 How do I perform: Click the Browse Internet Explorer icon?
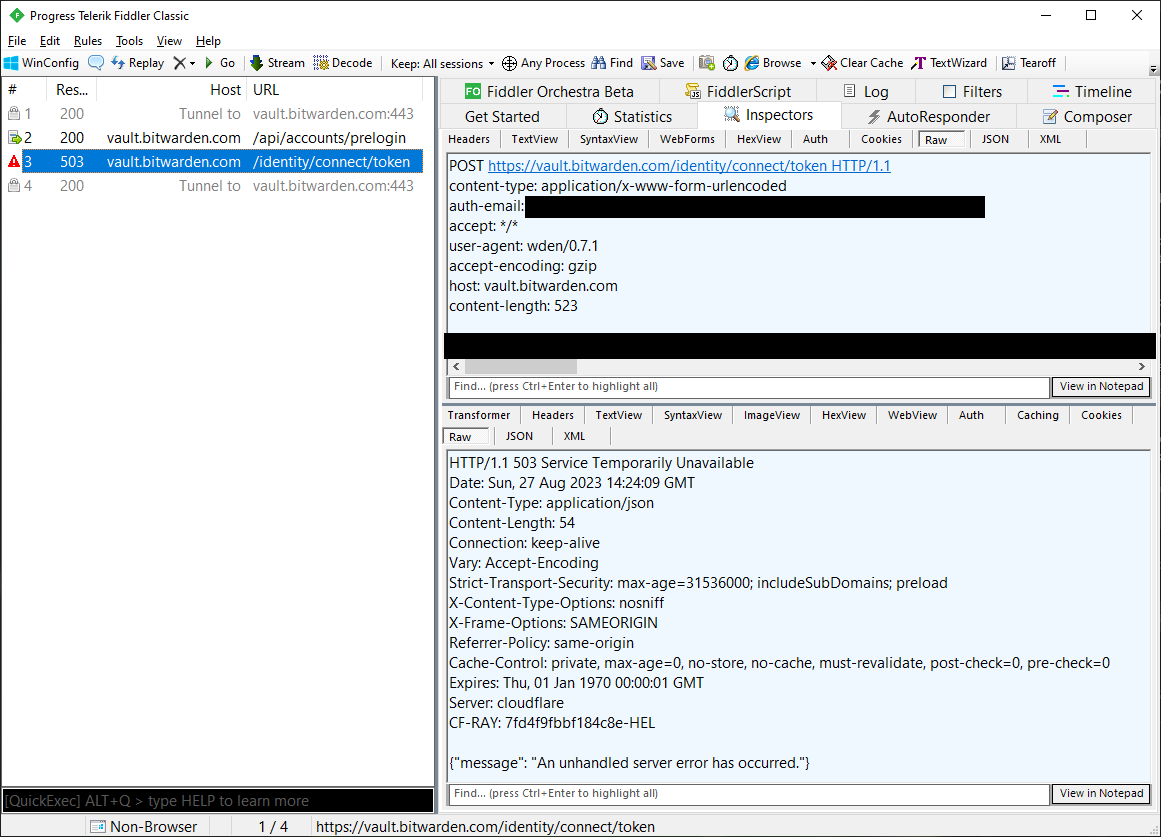[x=752, y=63]
